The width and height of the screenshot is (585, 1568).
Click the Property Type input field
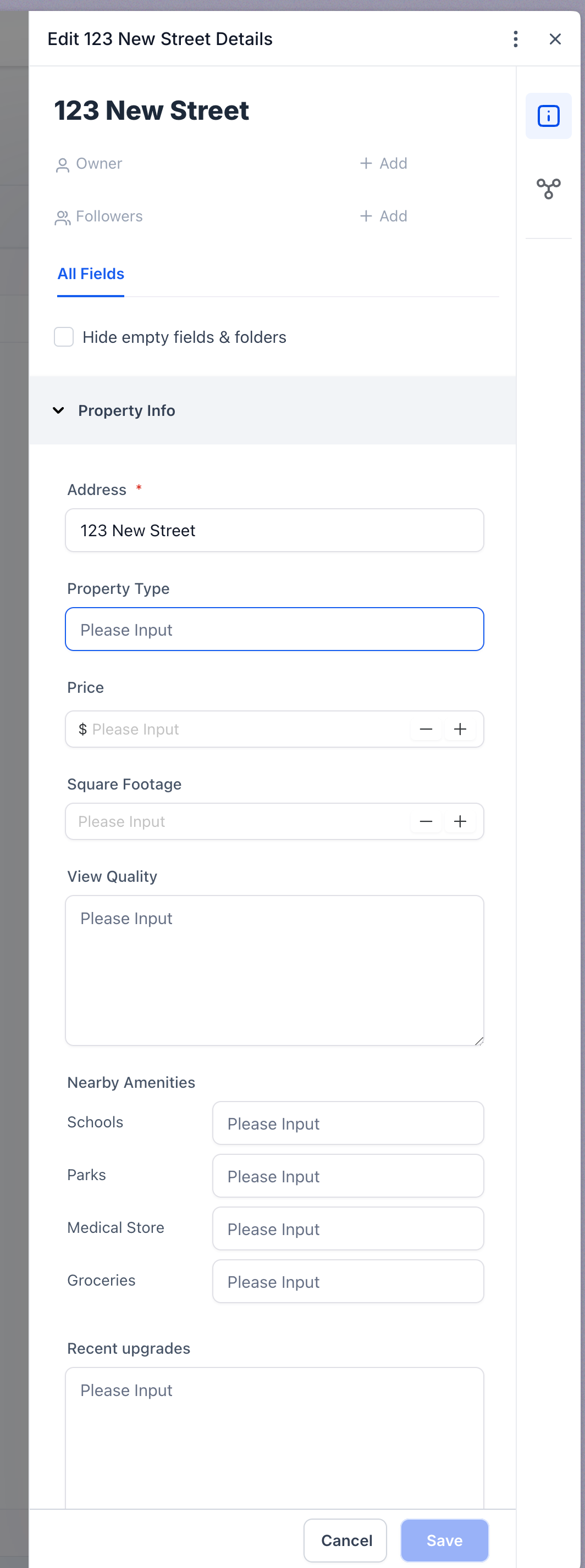(274, 629)
